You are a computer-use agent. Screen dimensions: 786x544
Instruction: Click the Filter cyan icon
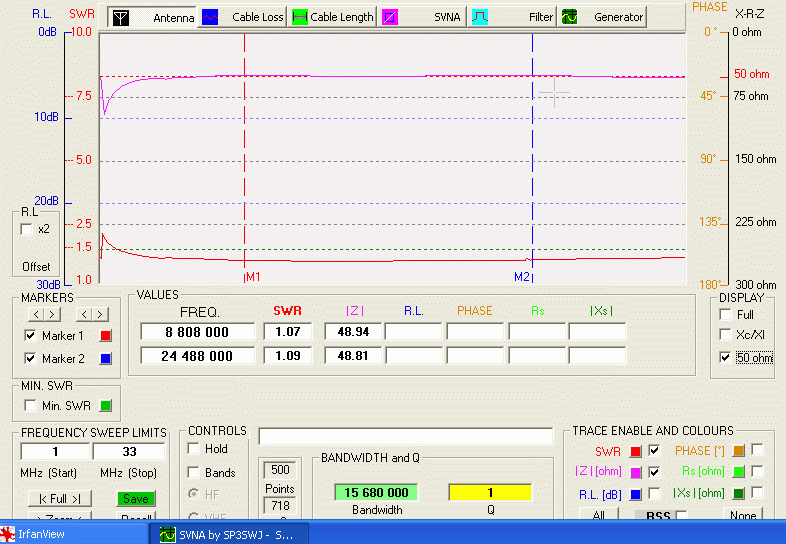tap(480, 17)
